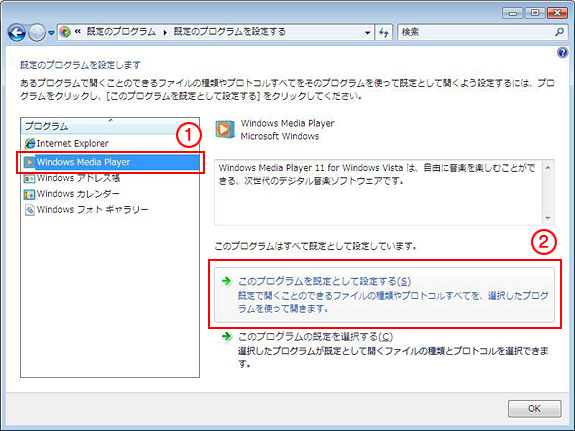Image resolution: width=575 pixels, height=431 pixels.
Task: Close the window with the red X
Action: click(557, 13)
